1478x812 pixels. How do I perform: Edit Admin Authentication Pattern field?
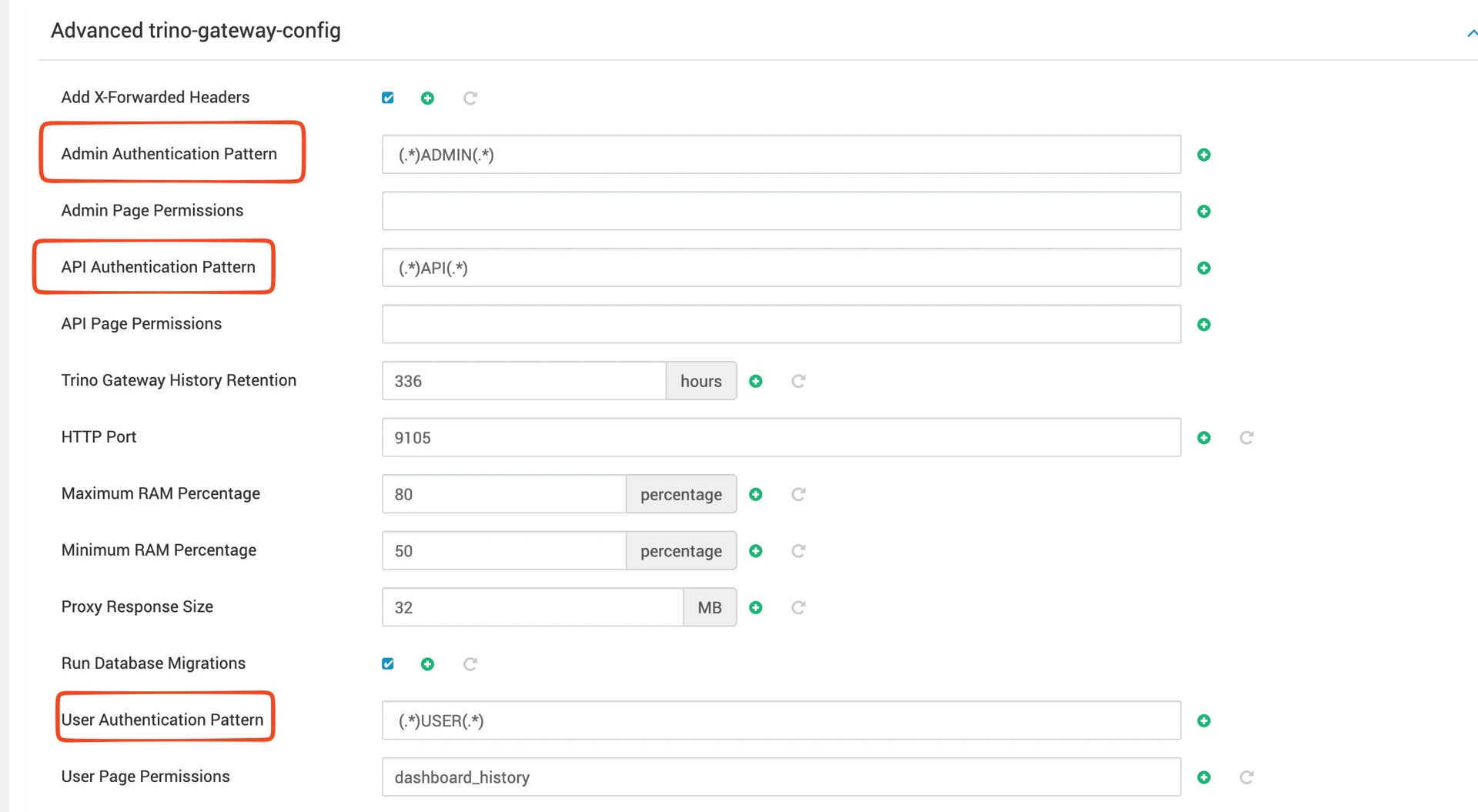tap(781, 155)
